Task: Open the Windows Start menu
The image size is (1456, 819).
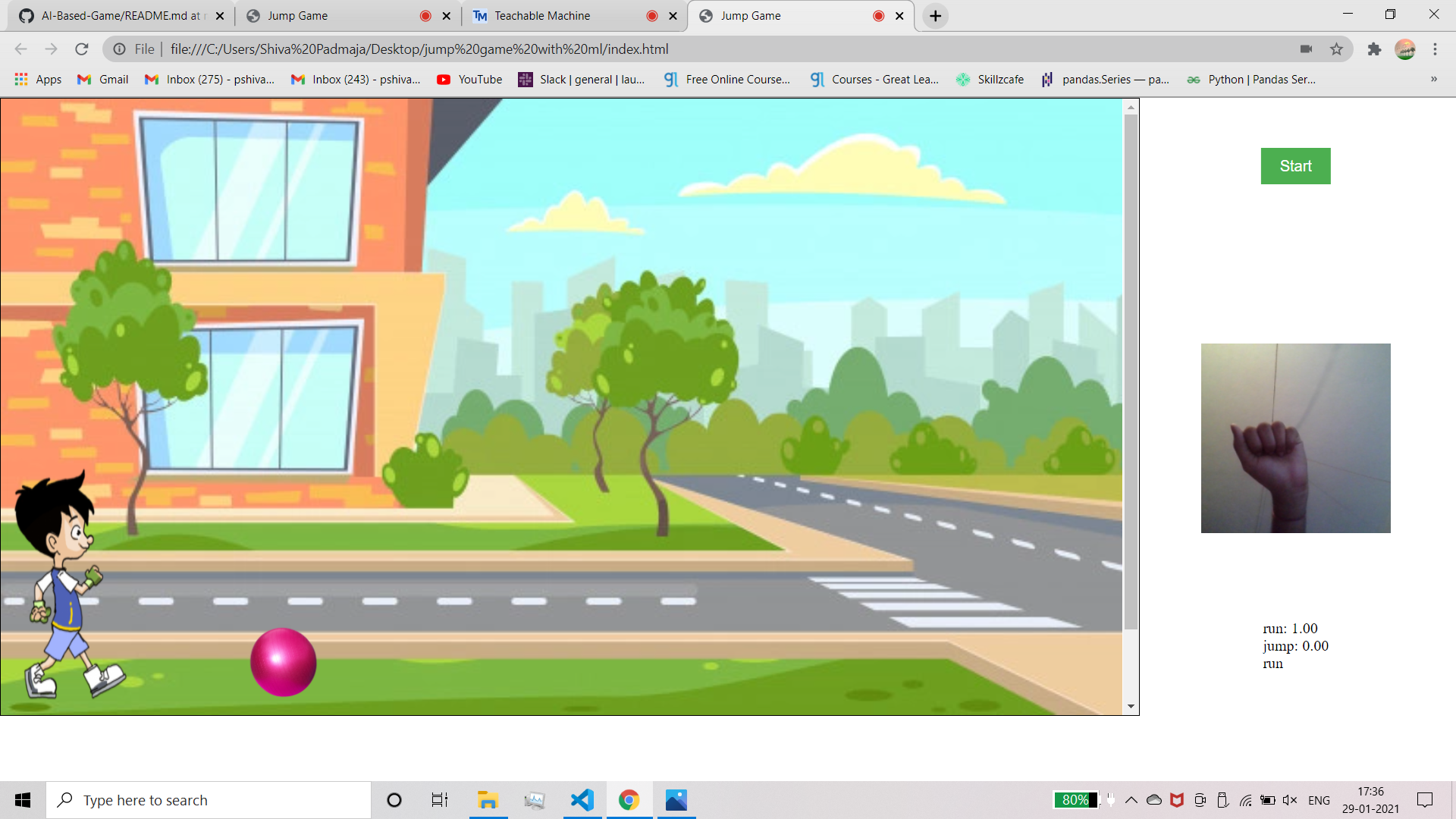Action: (23, 800)
